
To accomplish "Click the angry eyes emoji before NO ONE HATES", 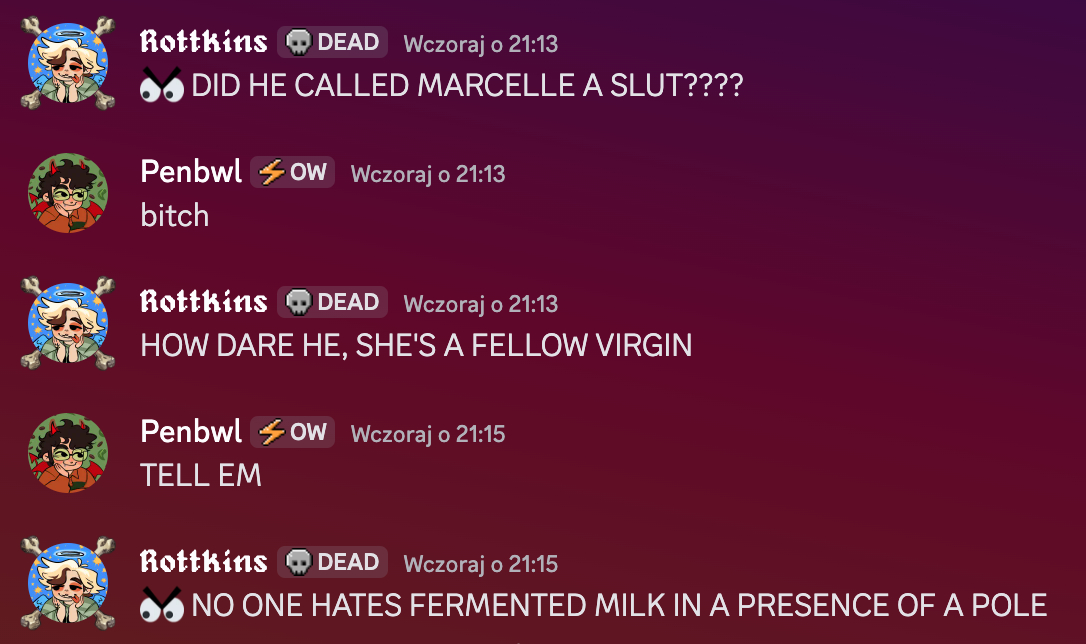I will pos(162,605).
